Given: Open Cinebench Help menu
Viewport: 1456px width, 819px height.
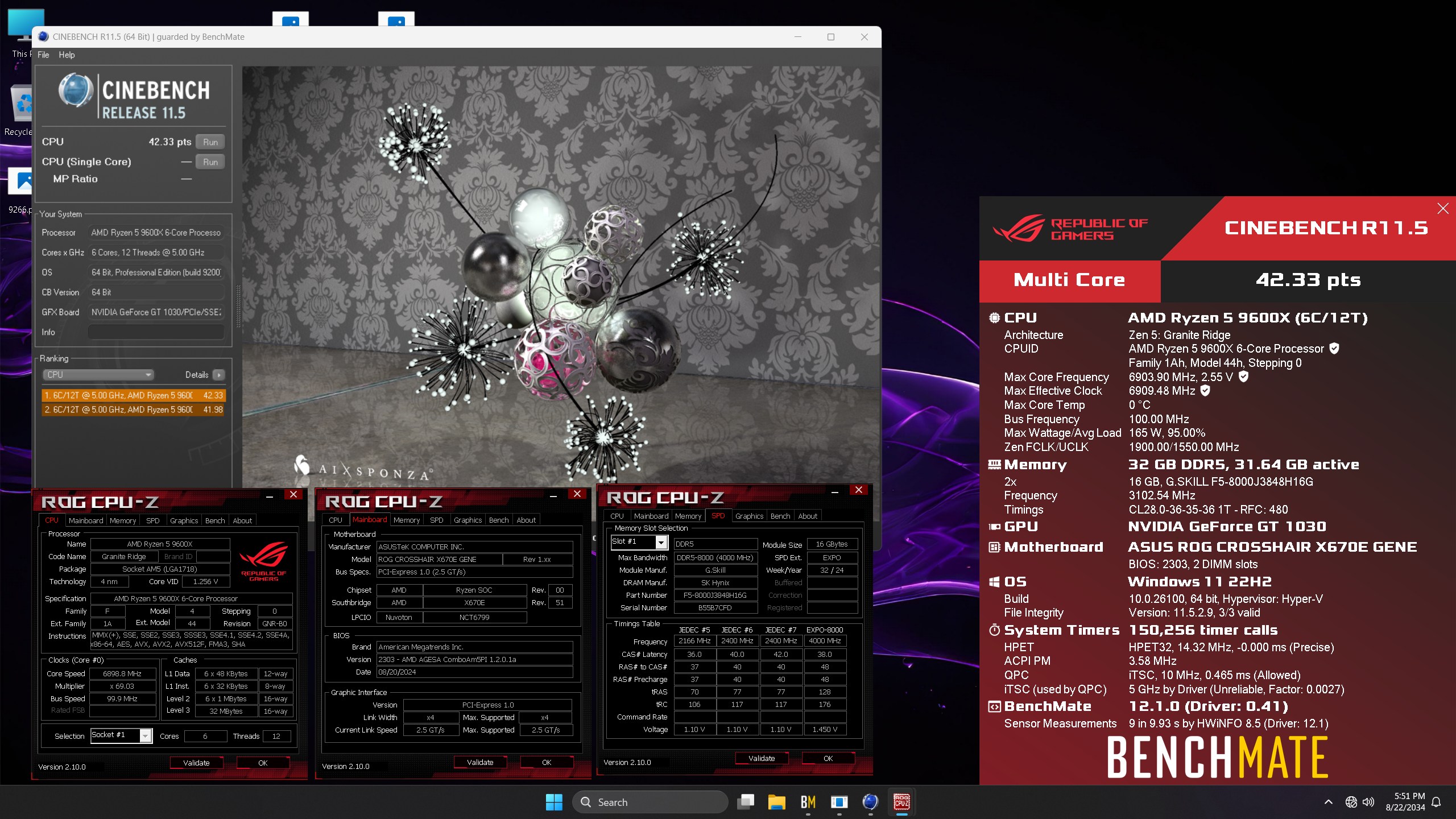Looking at the screenshot, I should click(67, 55).
